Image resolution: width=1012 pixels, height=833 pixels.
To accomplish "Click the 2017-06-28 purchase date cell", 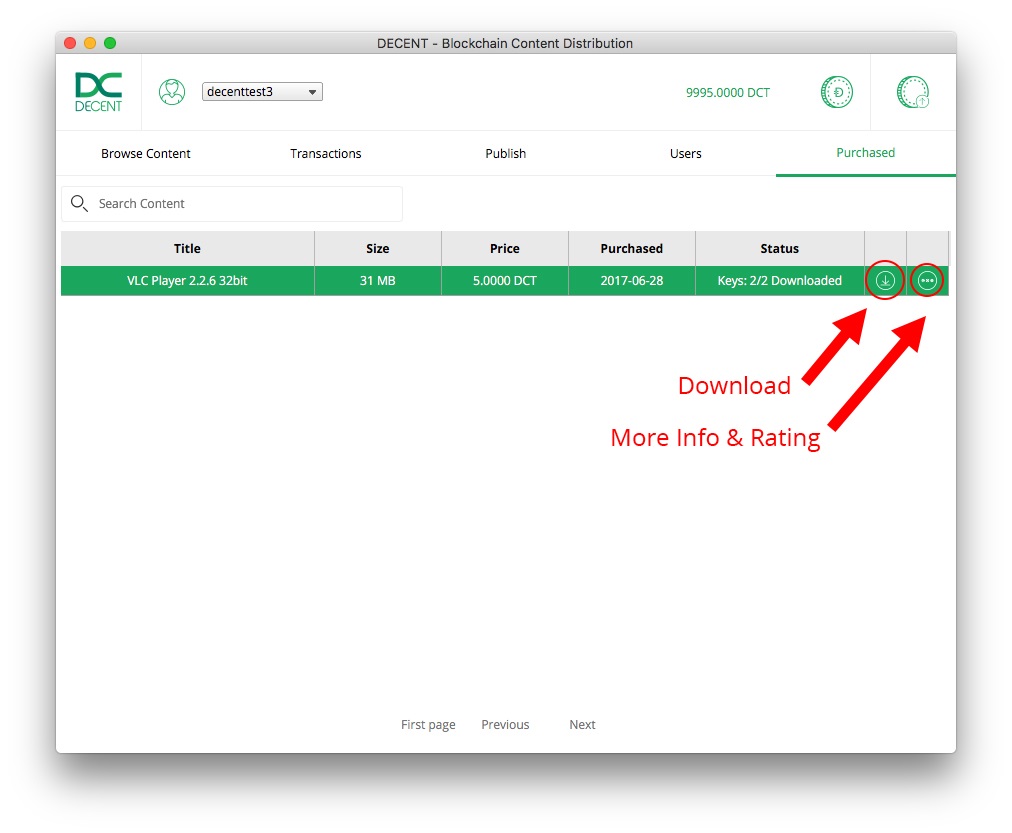I will point(631,281).
